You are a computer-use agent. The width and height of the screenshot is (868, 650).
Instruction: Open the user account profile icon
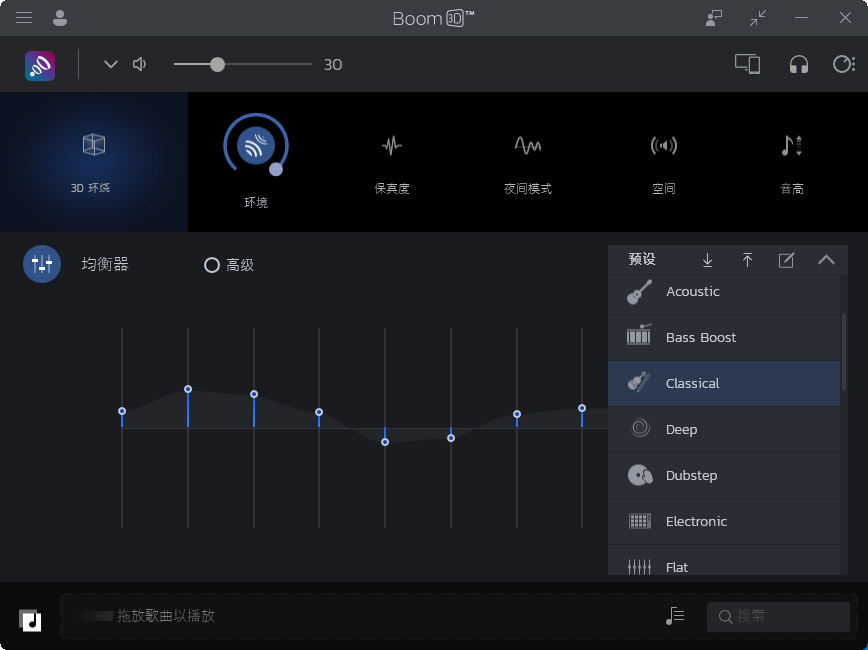(x=60, y=18)
